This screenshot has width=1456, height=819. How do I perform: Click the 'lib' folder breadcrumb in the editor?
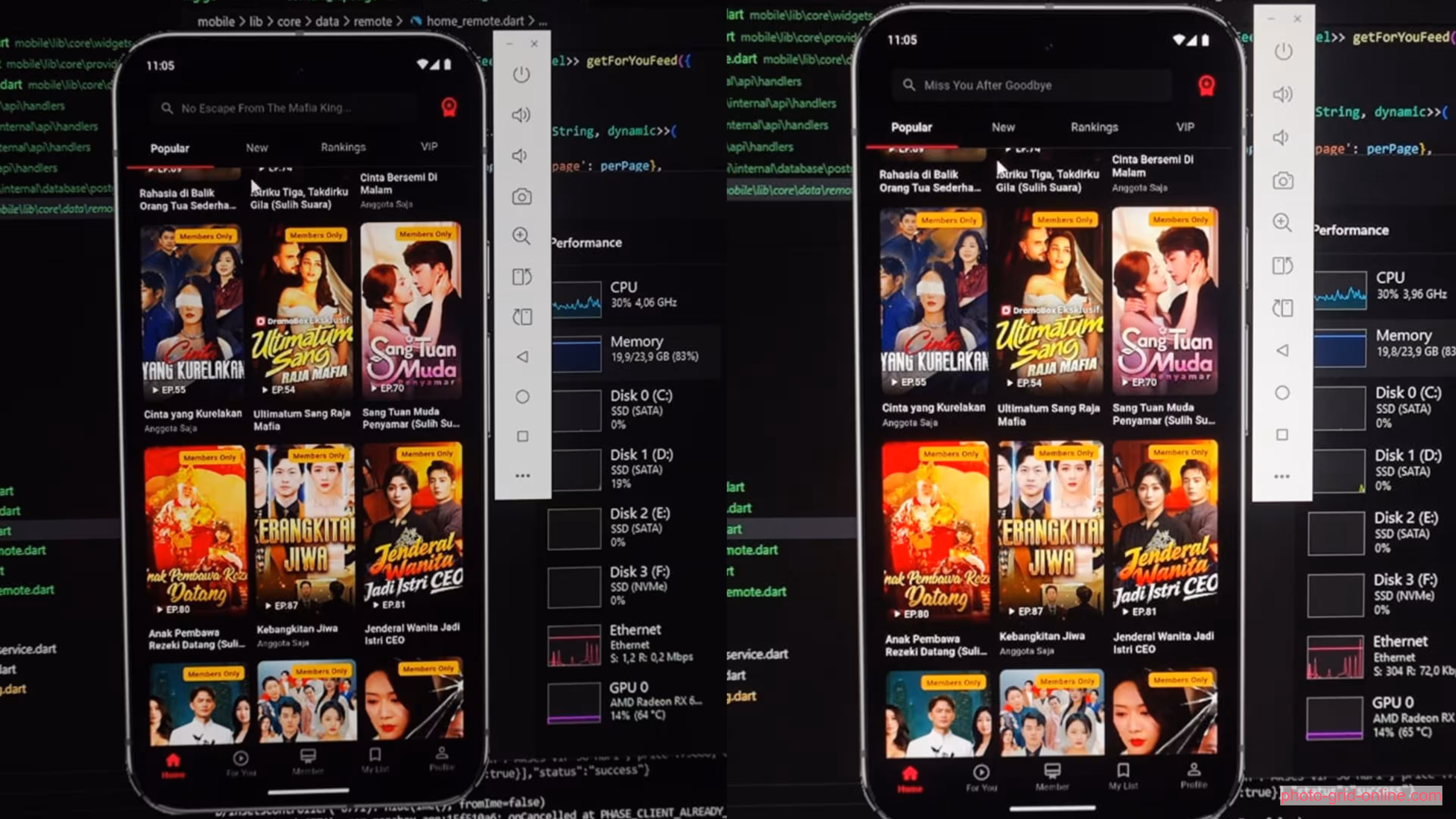256,22
